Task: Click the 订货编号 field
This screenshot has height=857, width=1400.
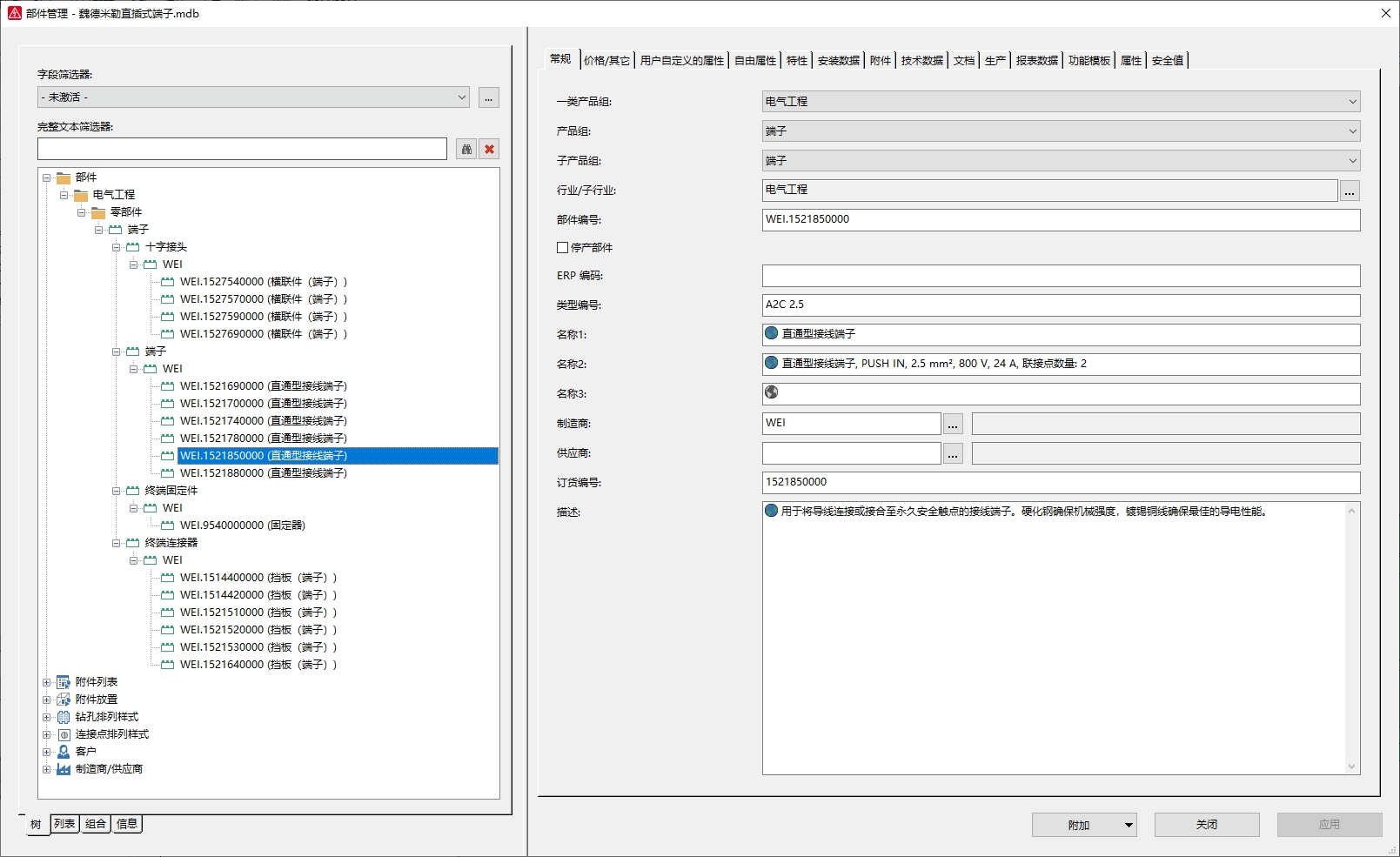Action: (x=1061, y=483)
